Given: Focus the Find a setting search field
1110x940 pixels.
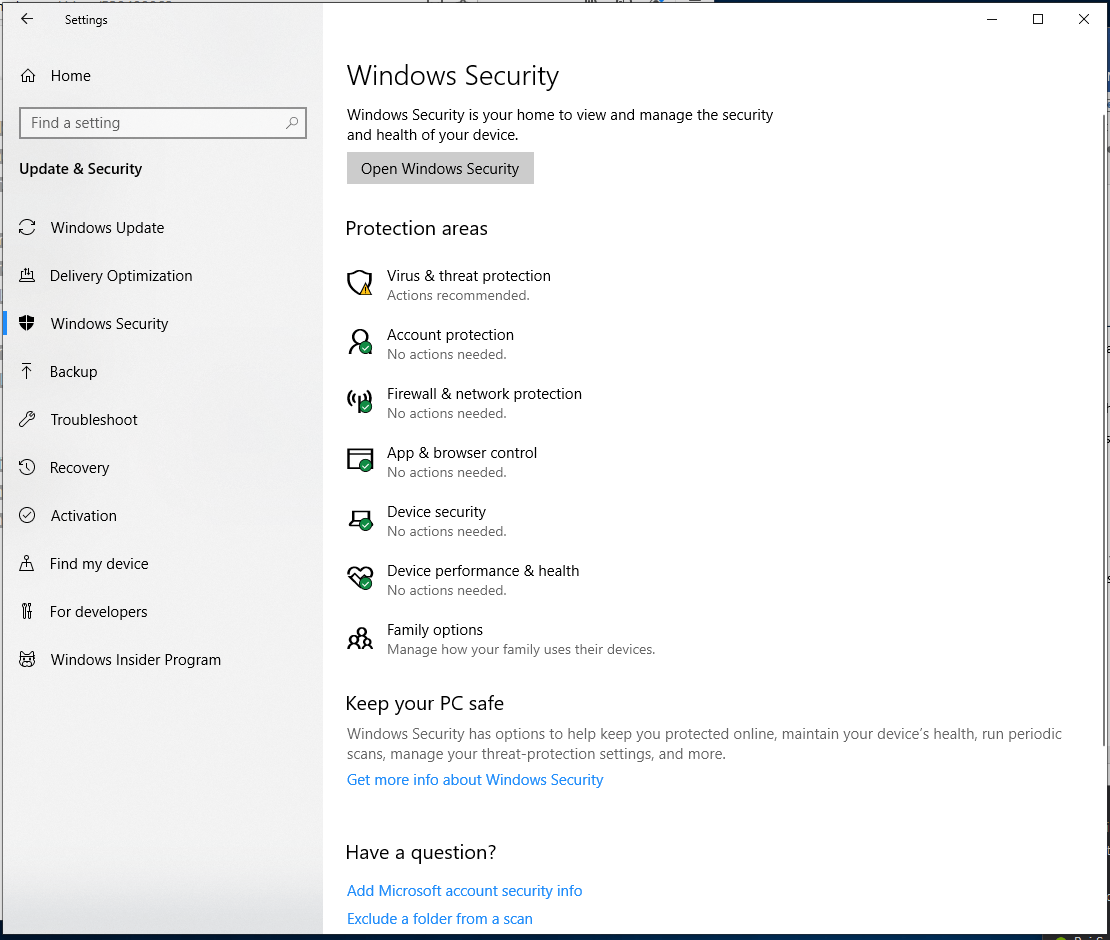Looking at the screenshot, I should pos(163,123).
